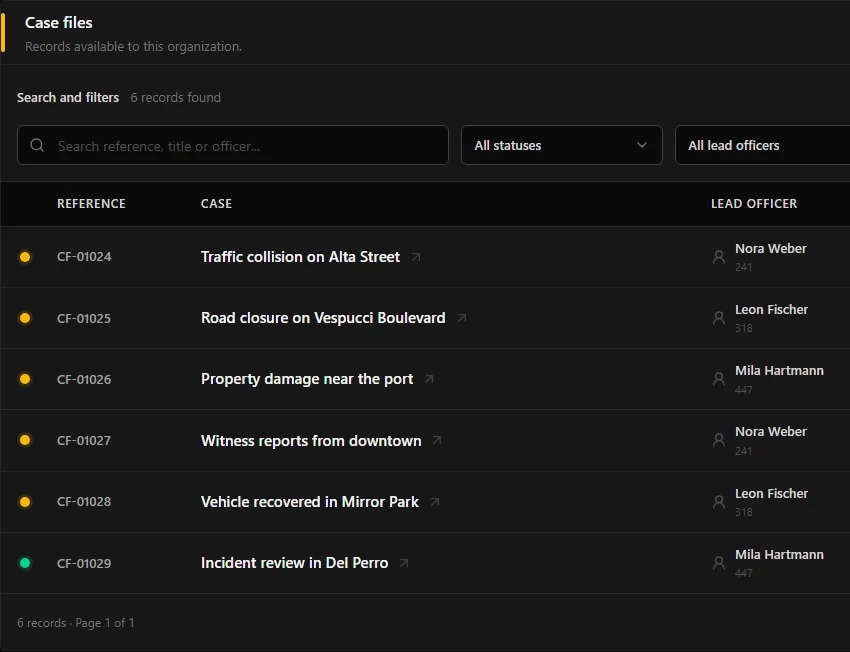Screen dimensions: 850x652
Task: Click Leon Fischer in CF-01028 row
Action: (771, 494)
